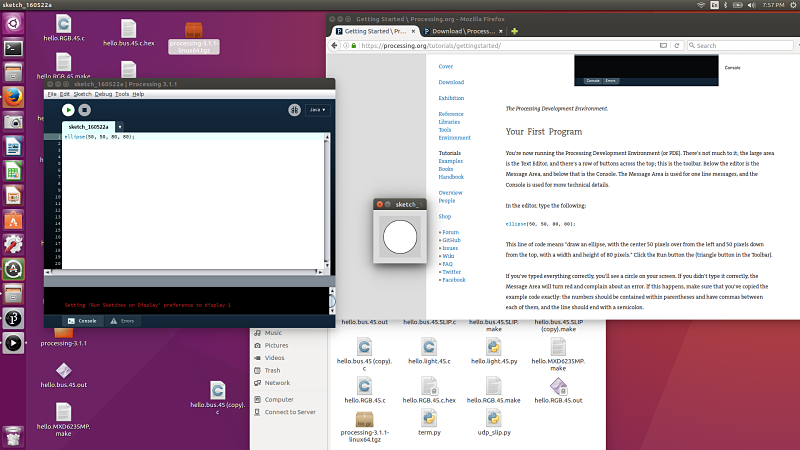Open the Debug menu in Processing
Viewport: 800px width, 450px height.
103,94
